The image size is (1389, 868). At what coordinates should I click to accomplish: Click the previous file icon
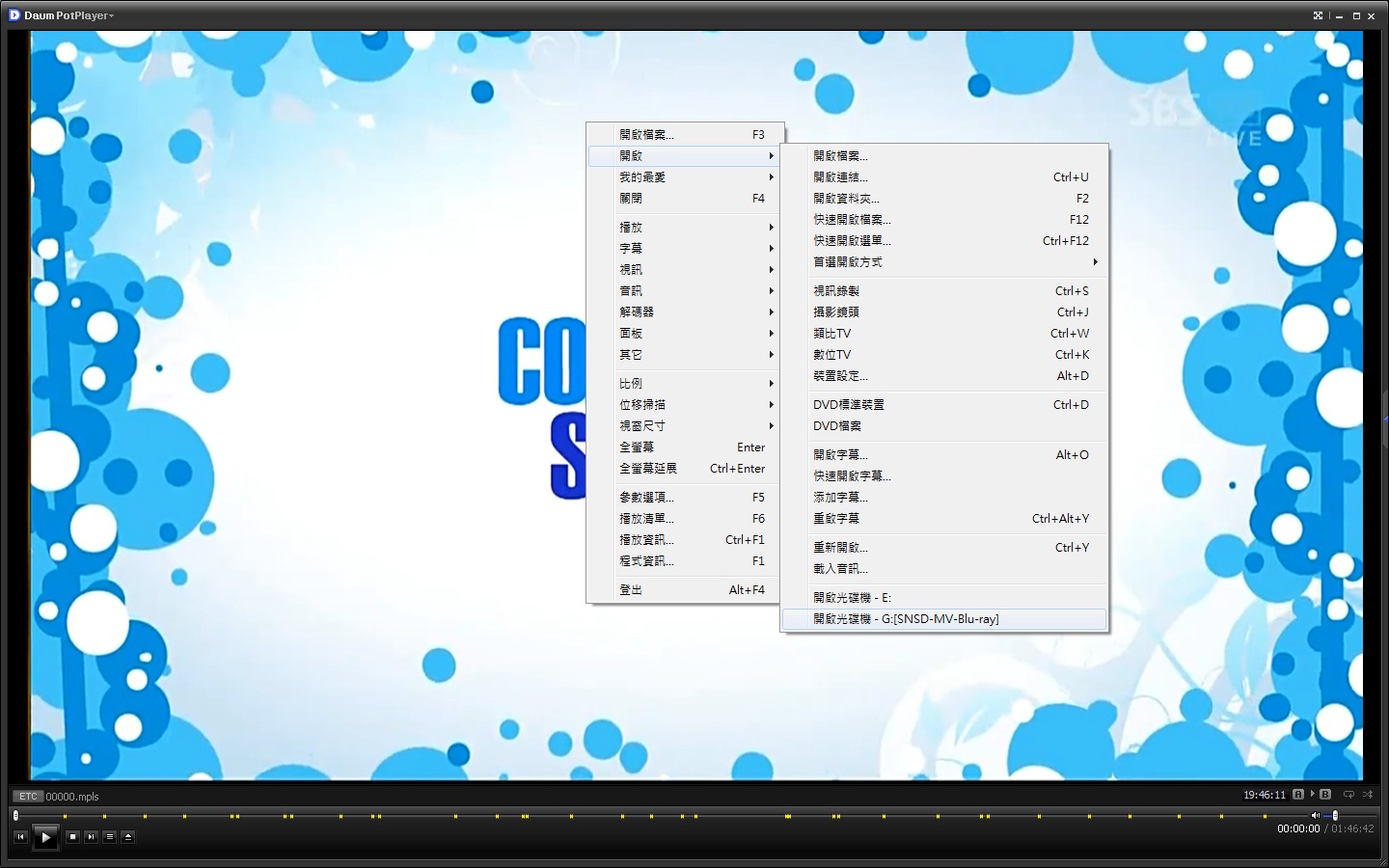point(20,837)
